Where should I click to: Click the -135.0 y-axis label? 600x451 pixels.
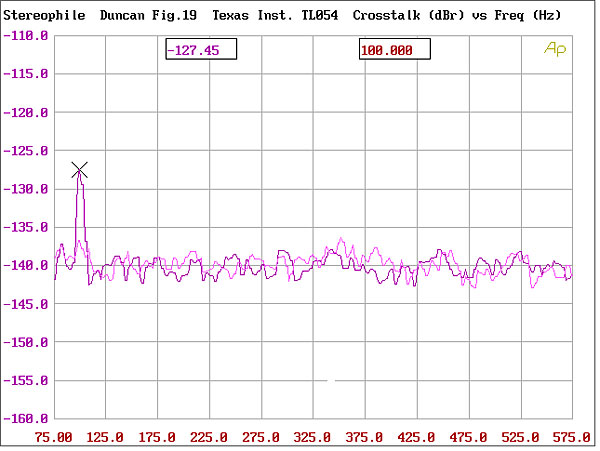click(26, 228)
